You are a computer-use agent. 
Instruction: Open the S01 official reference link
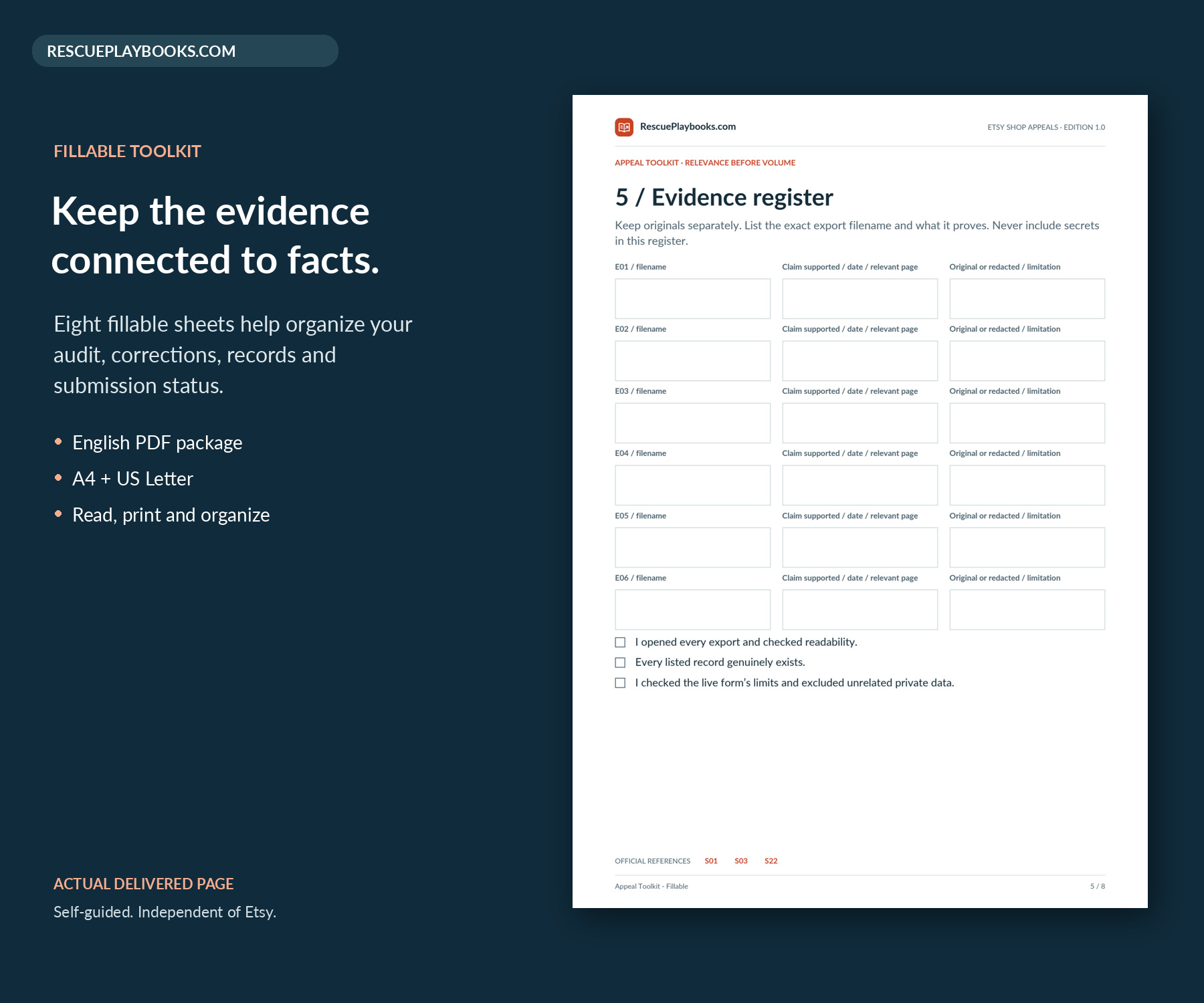pos(711,861)
